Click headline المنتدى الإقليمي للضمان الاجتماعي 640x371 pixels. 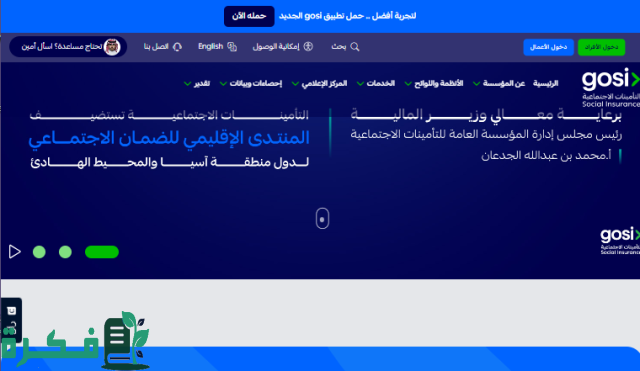(169, 138)
